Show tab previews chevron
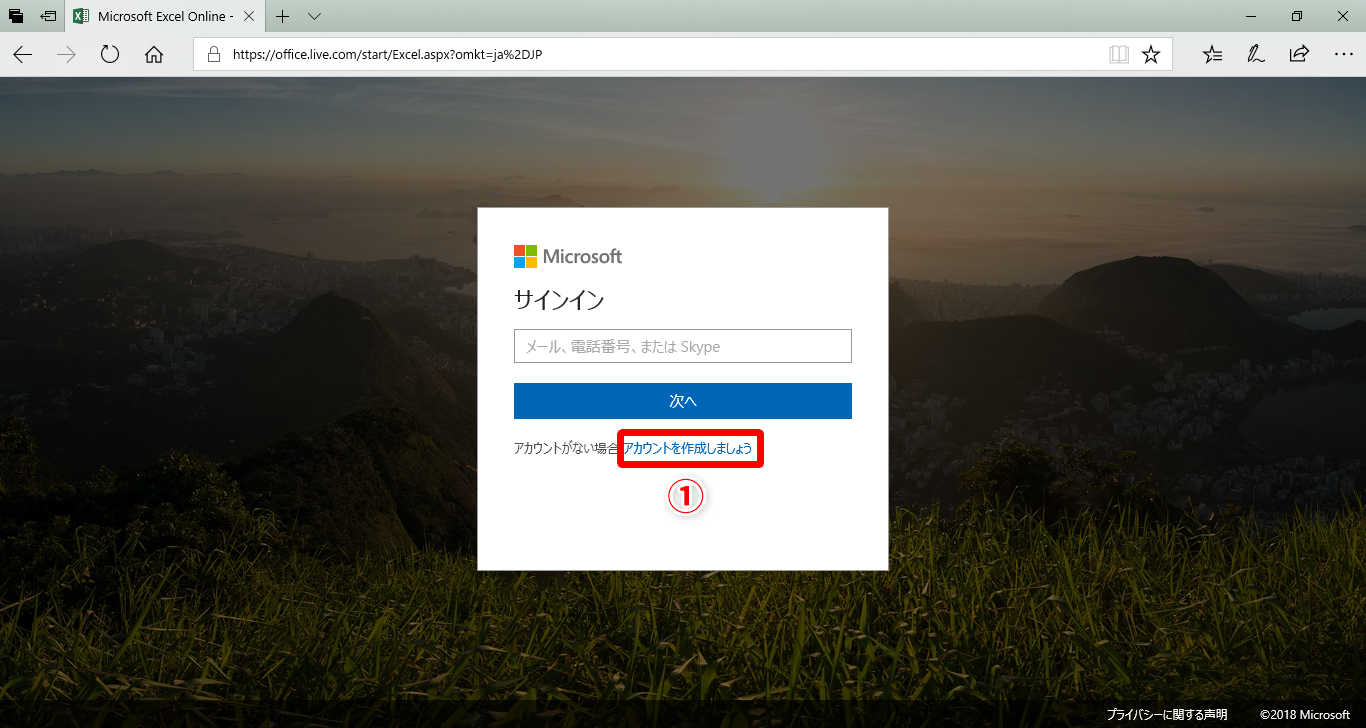The image size is (1366, 728). [x=314, y=17]
